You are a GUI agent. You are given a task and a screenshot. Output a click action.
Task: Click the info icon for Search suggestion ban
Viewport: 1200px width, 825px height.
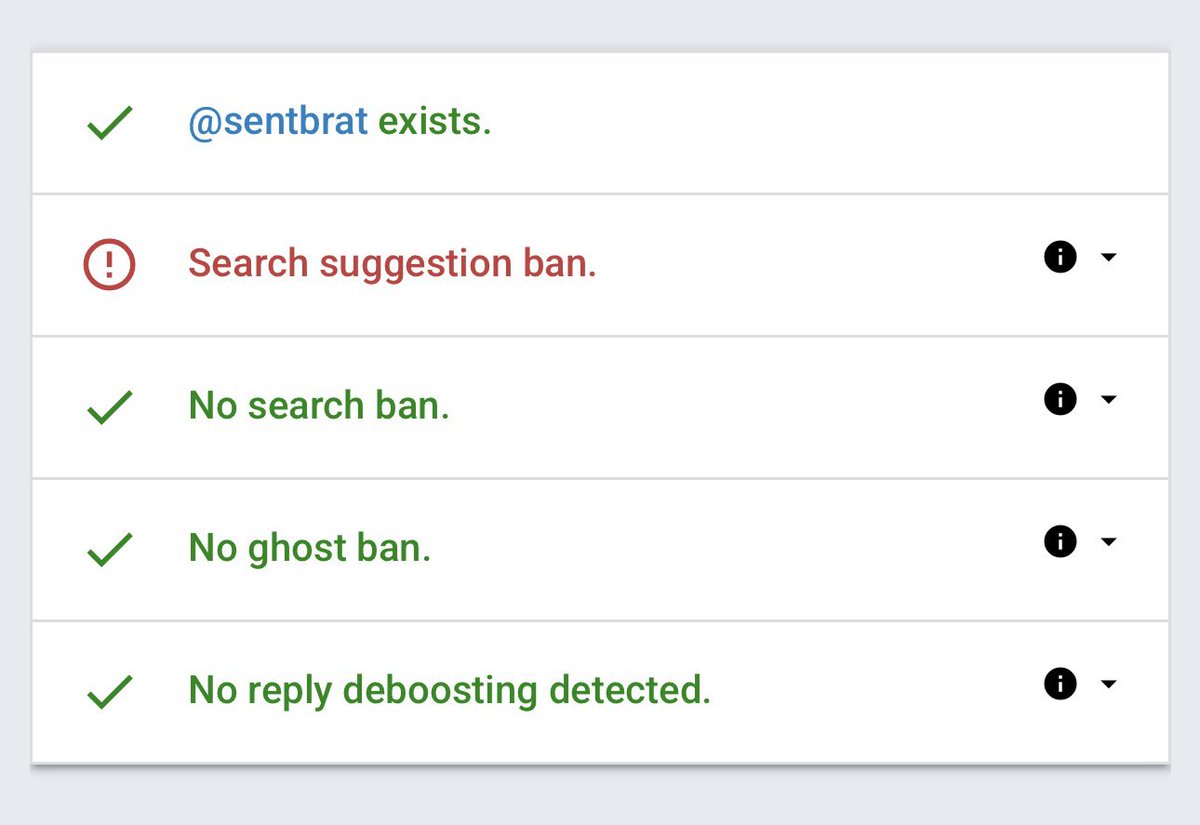[1060, 258]
